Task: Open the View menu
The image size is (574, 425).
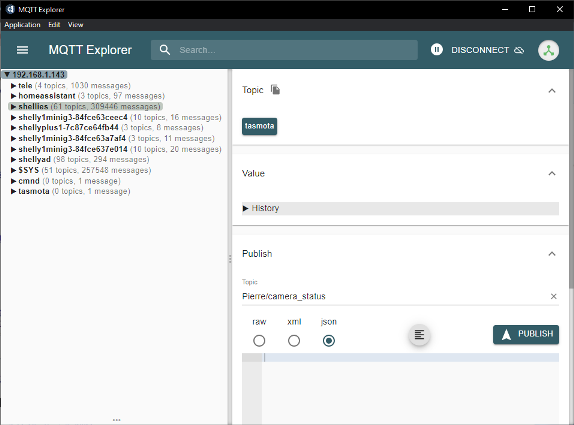Action: (75, 25)
